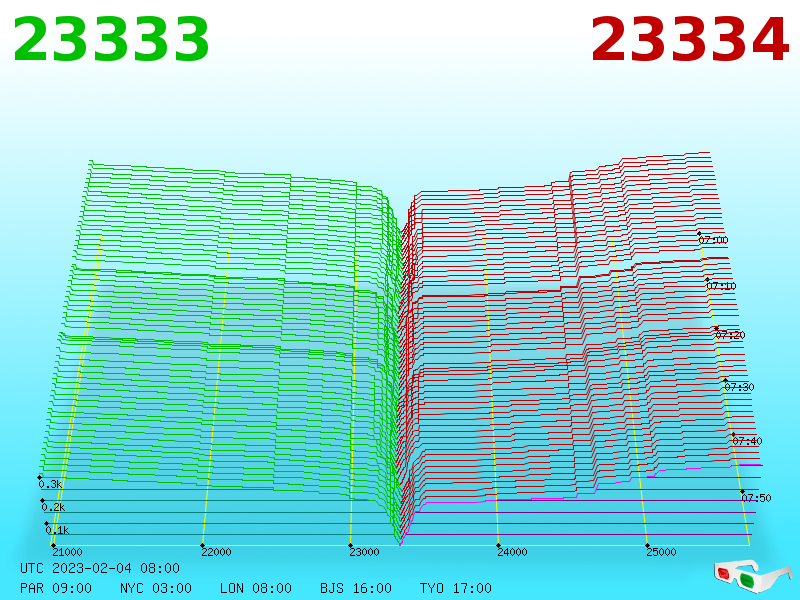Click the PAR 09:00 clock
Screen dimensions: 800x600
56,588
